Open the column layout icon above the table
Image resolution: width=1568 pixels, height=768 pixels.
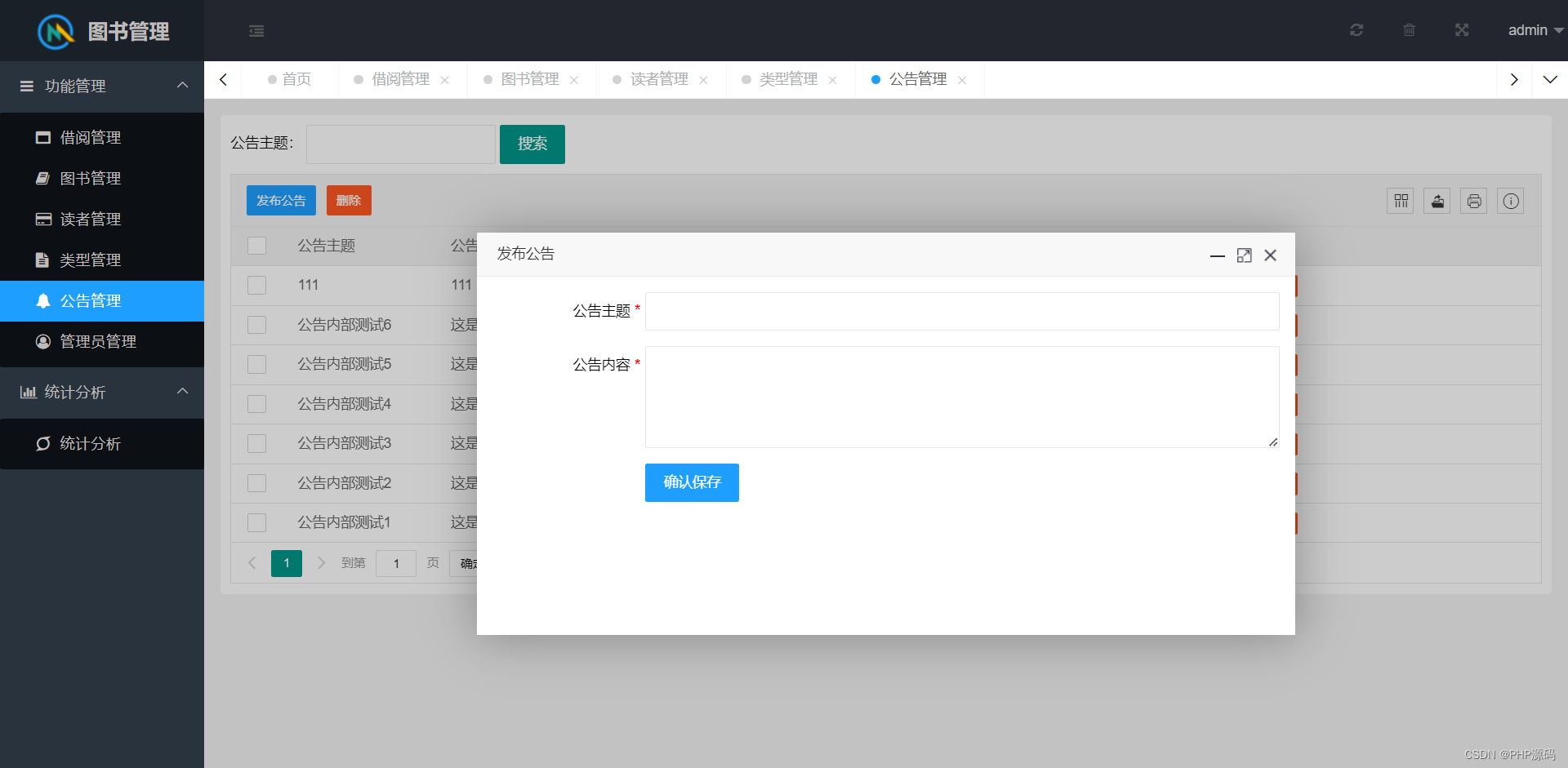pos(1400,201)
